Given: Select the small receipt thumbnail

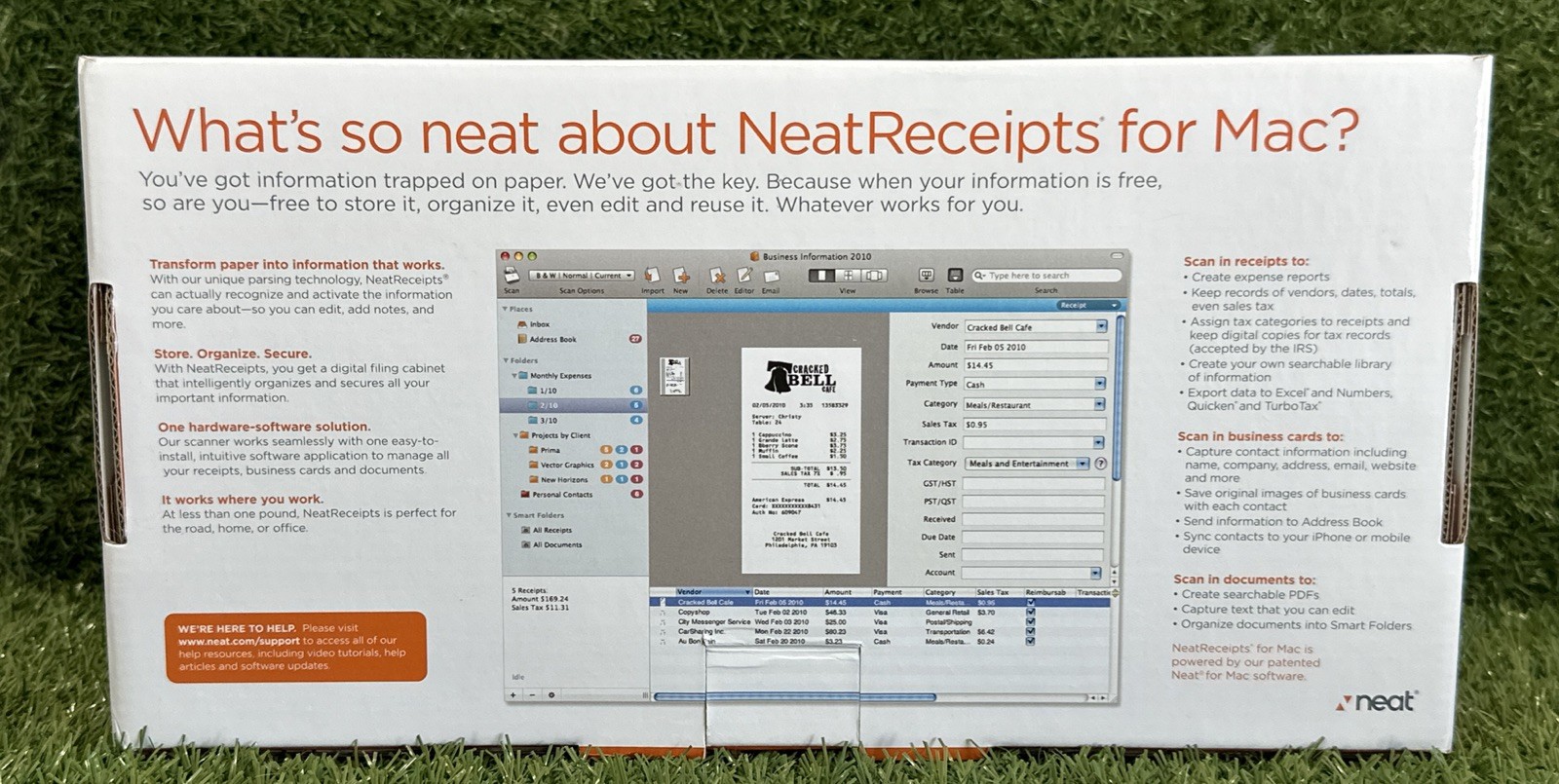Looking at the screenshot, I should pos(675,376).
